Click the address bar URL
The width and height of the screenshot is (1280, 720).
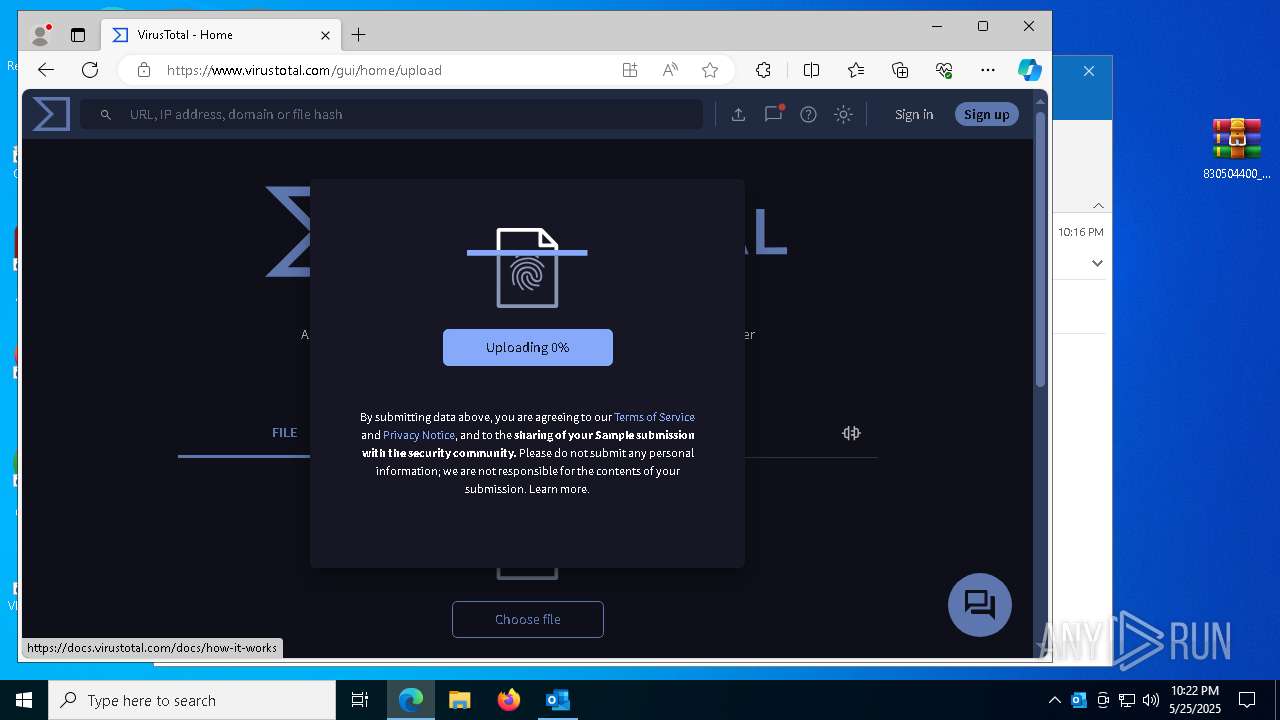[304, 70]
